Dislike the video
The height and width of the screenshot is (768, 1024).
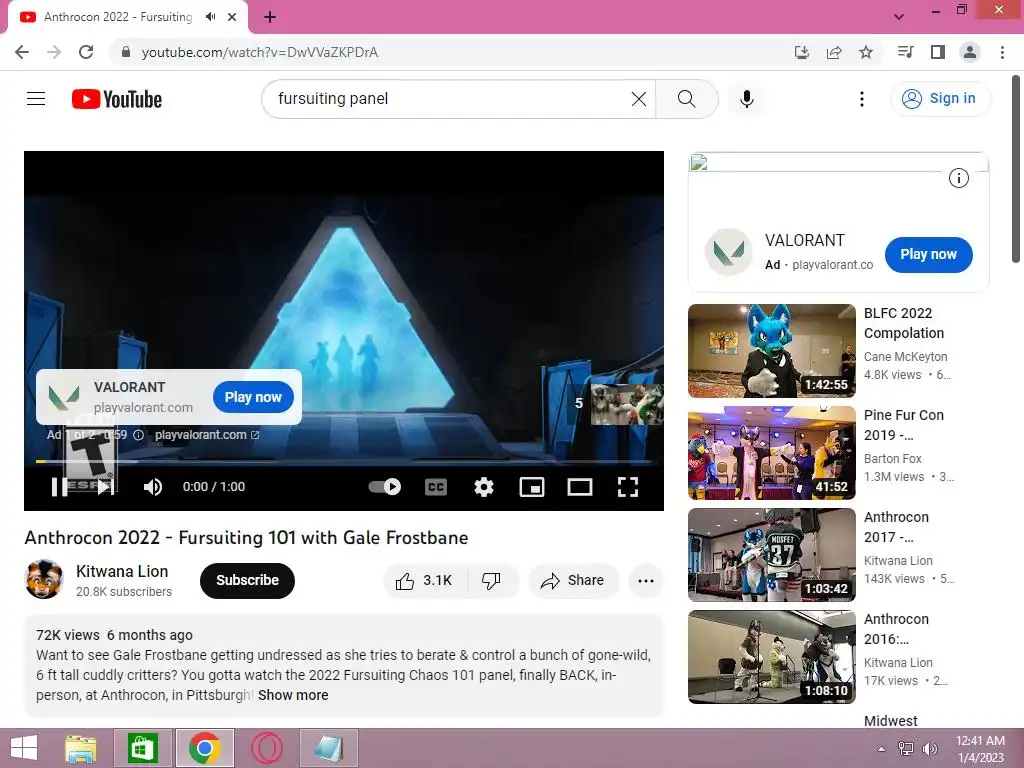coord(491,581)
